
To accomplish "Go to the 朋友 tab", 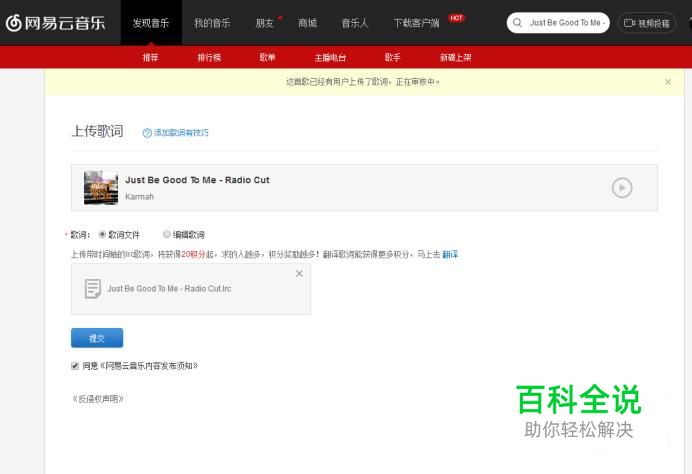I will (x=265, y=23).
